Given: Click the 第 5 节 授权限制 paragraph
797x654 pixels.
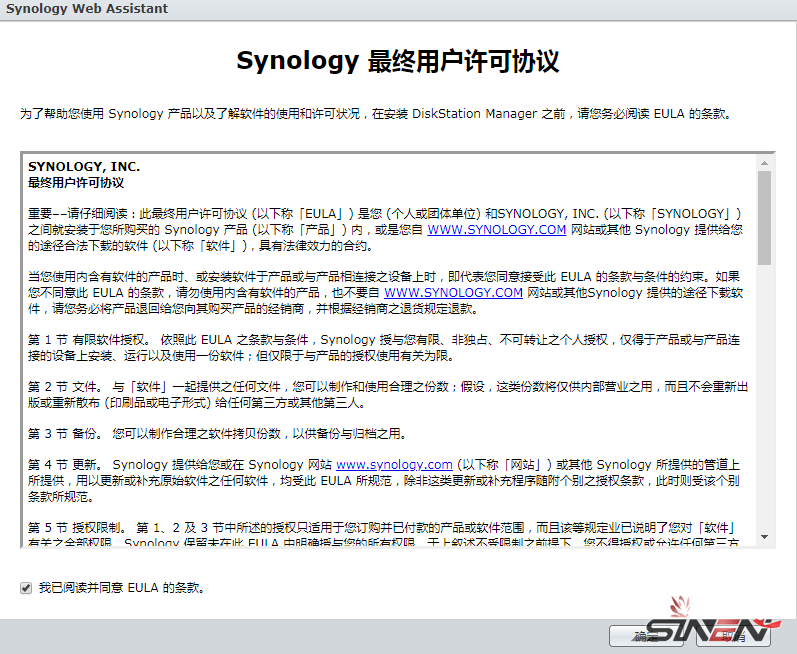Looking at the screenshot, I should coord(384,535).
